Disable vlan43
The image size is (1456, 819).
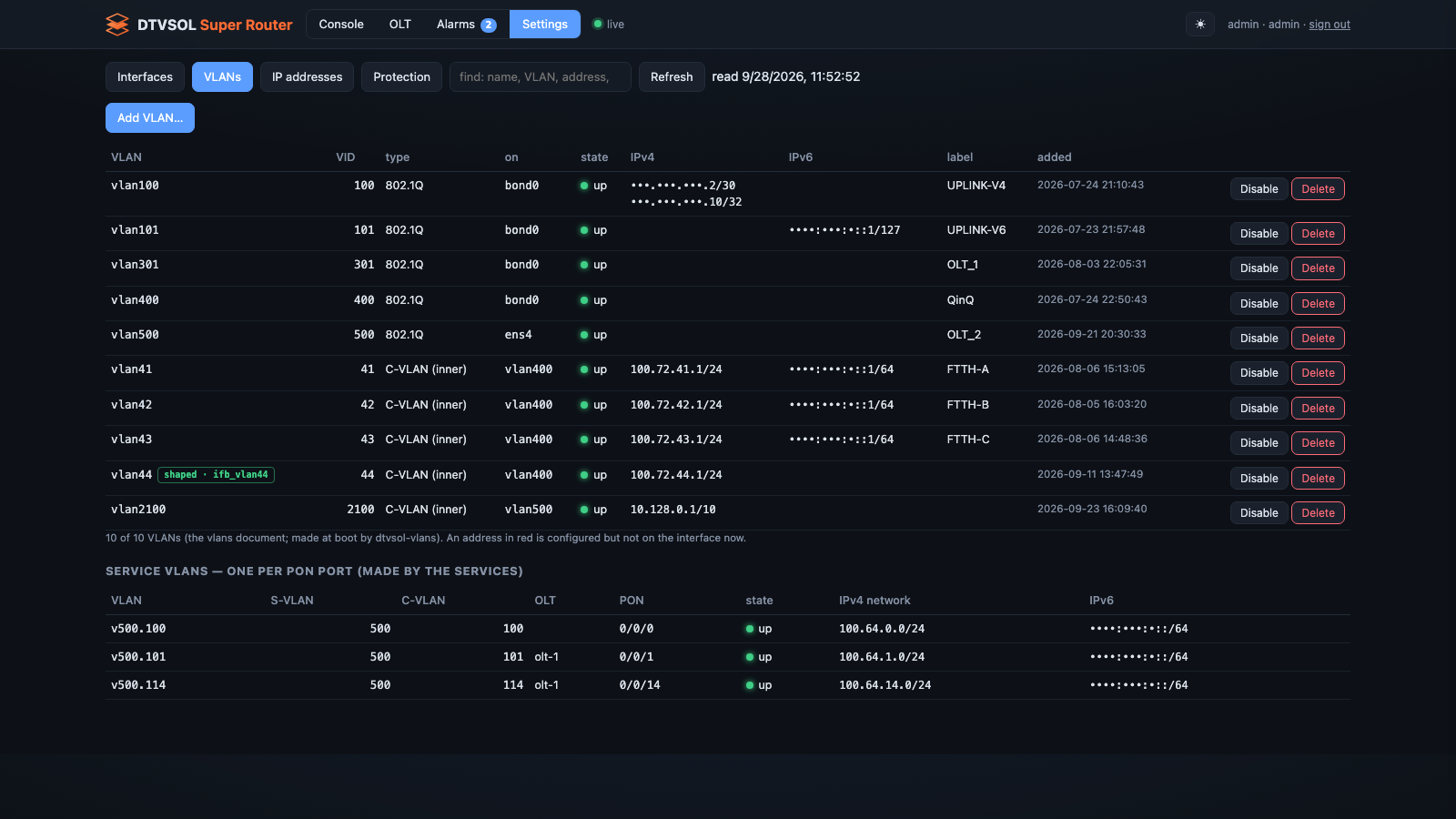[x=1259, y=443]
